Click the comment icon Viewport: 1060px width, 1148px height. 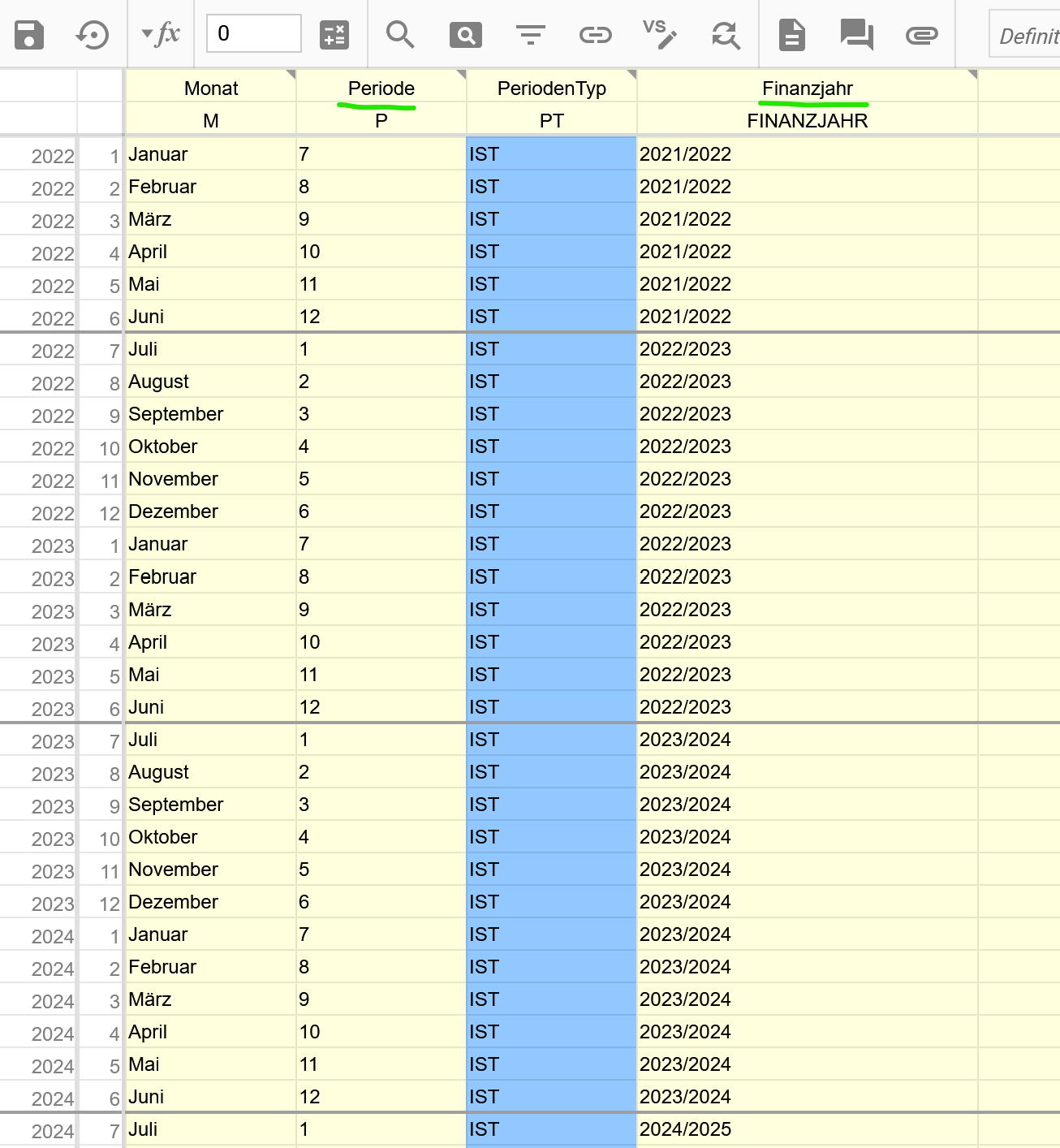click(855, 33)
